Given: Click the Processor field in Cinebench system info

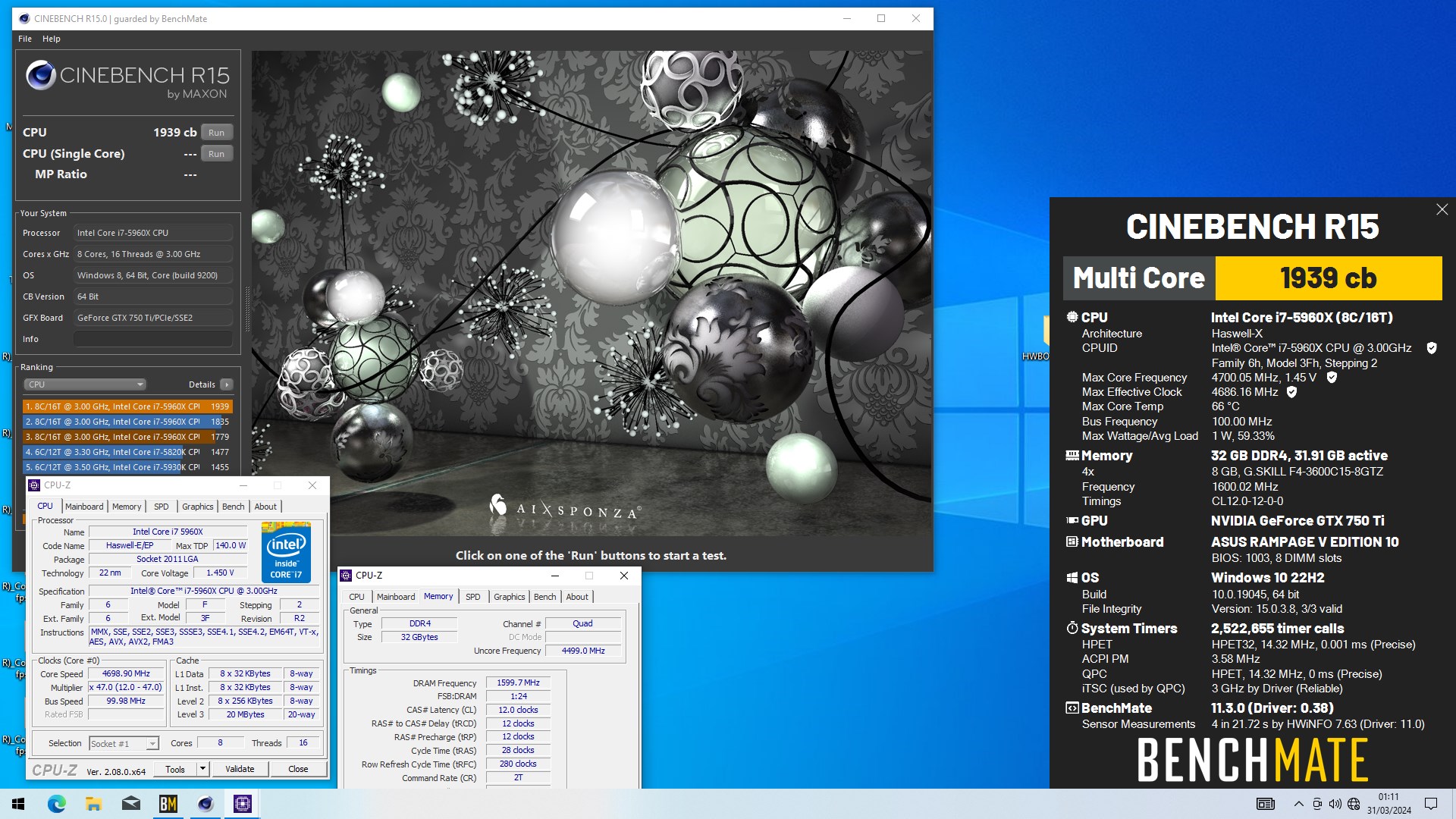Looking at the screenshot, I should [x=153, y=233].
